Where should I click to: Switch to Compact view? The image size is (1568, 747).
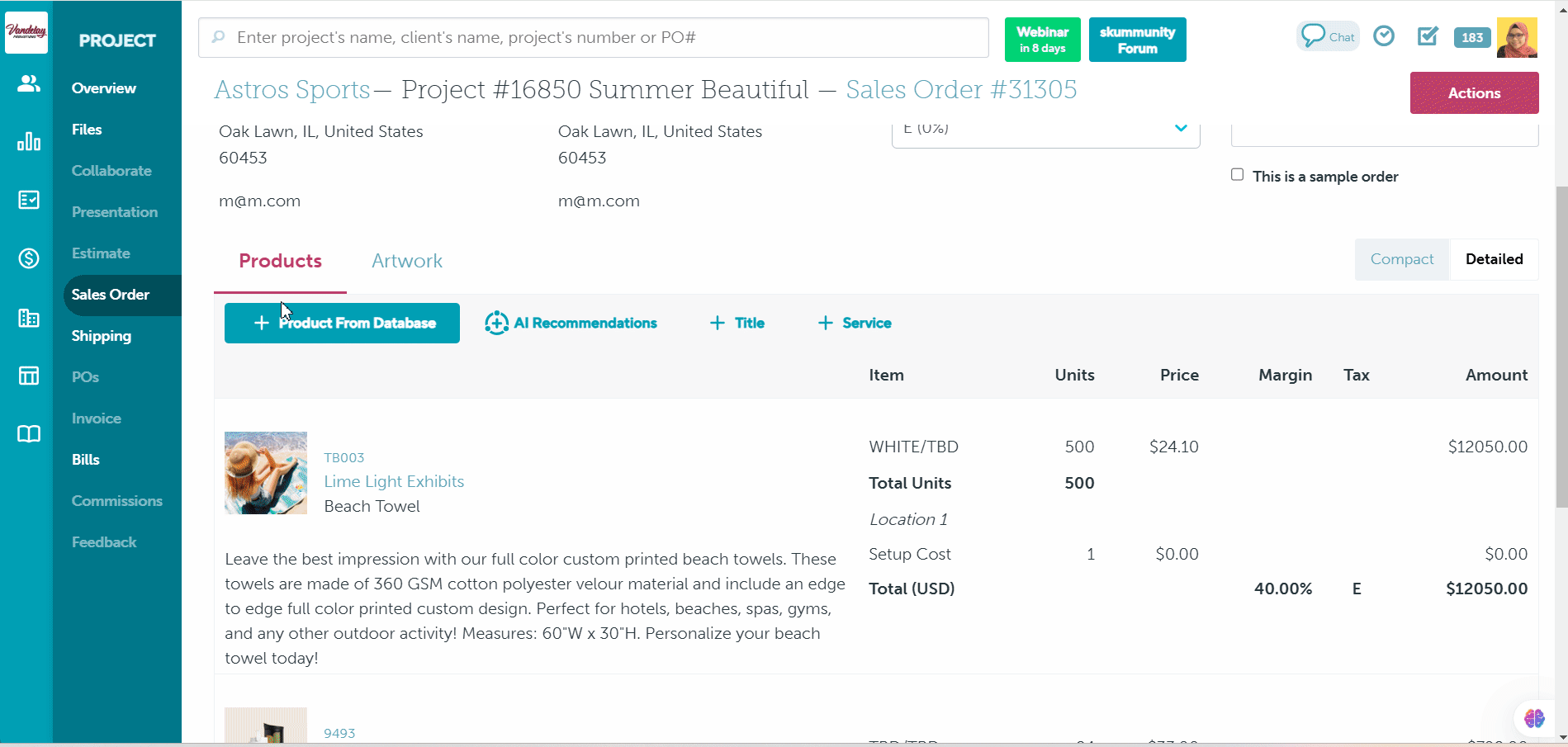click(x=1401, y=259)
